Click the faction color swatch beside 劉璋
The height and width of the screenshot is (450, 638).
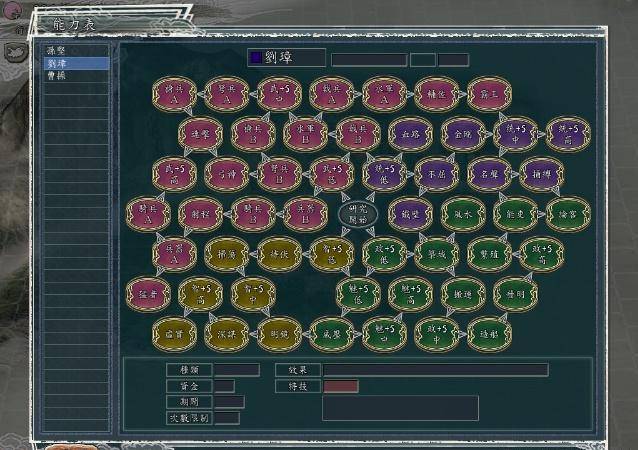pyautogui.click(x=256, y=57)
